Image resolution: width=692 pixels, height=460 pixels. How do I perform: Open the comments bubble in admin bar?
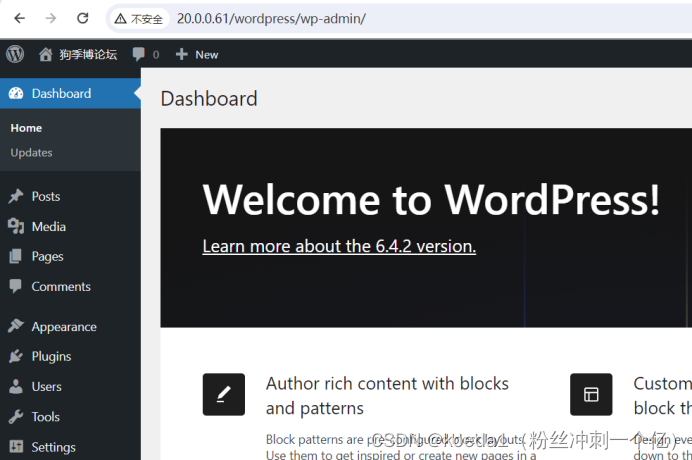click(139, 54)
